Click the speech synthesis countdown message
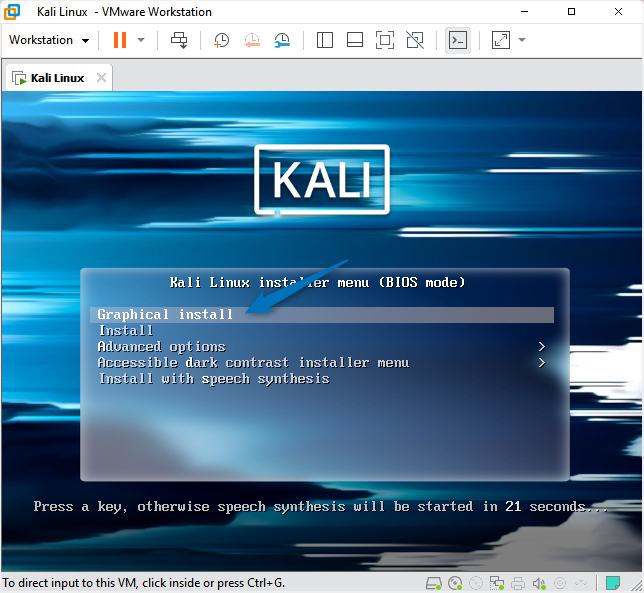644x593 pixels. coord(321,507)
